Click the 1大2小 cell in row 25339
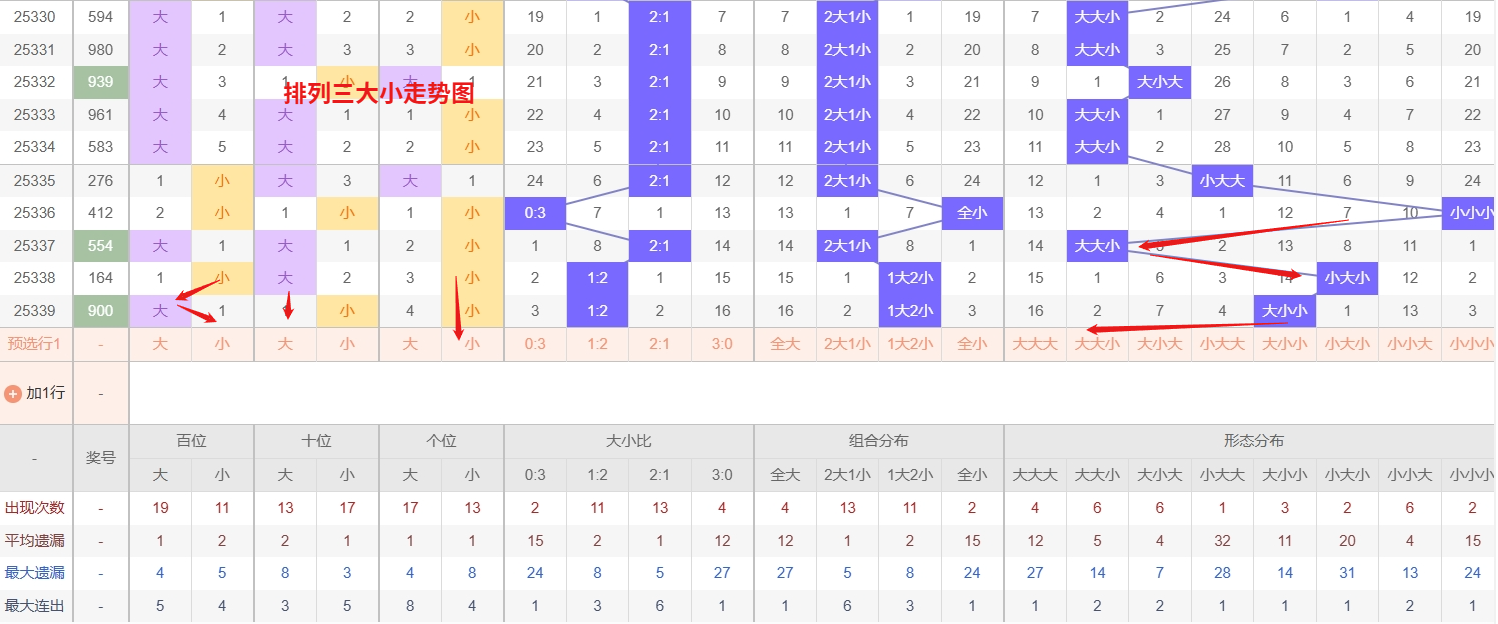Viewport: 1498px width, 624px height. [x=910, y=311]
